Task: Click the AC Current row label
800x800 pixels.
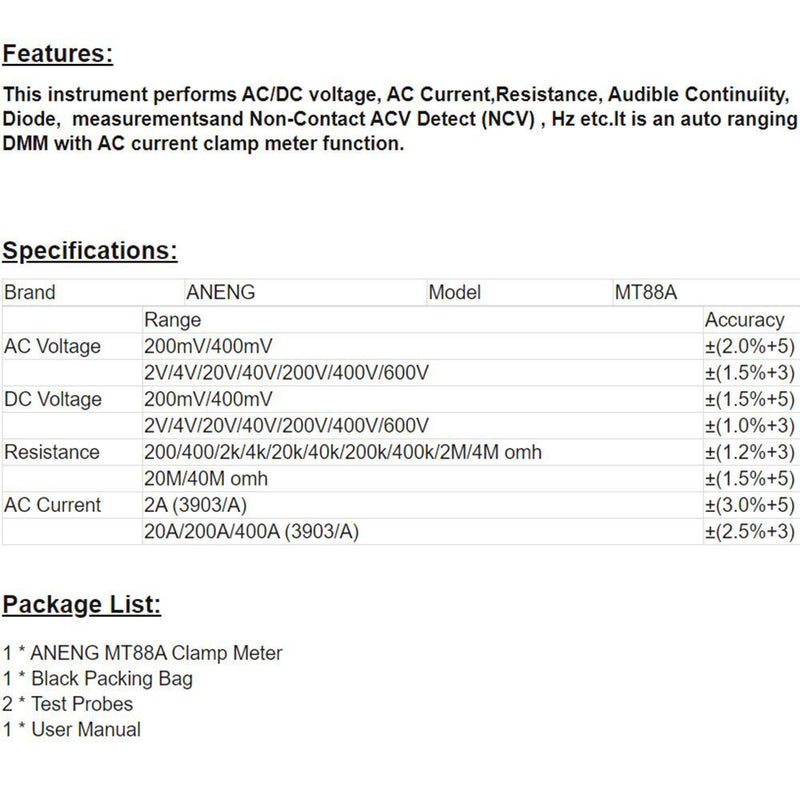Action: pos(53,505)
